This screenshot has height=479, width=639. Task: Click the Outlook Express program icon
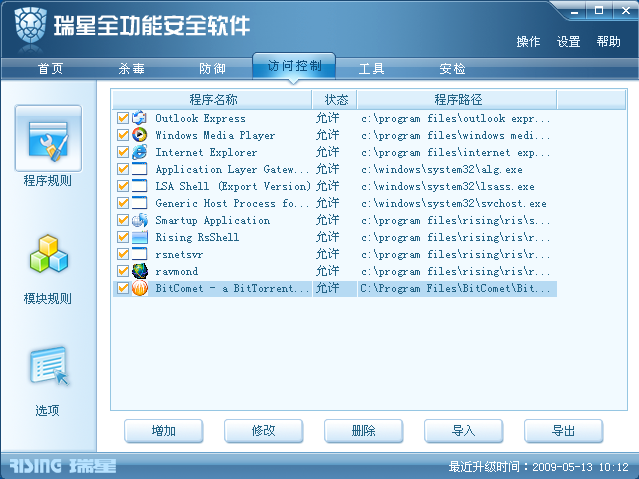(x=139, y=118)
